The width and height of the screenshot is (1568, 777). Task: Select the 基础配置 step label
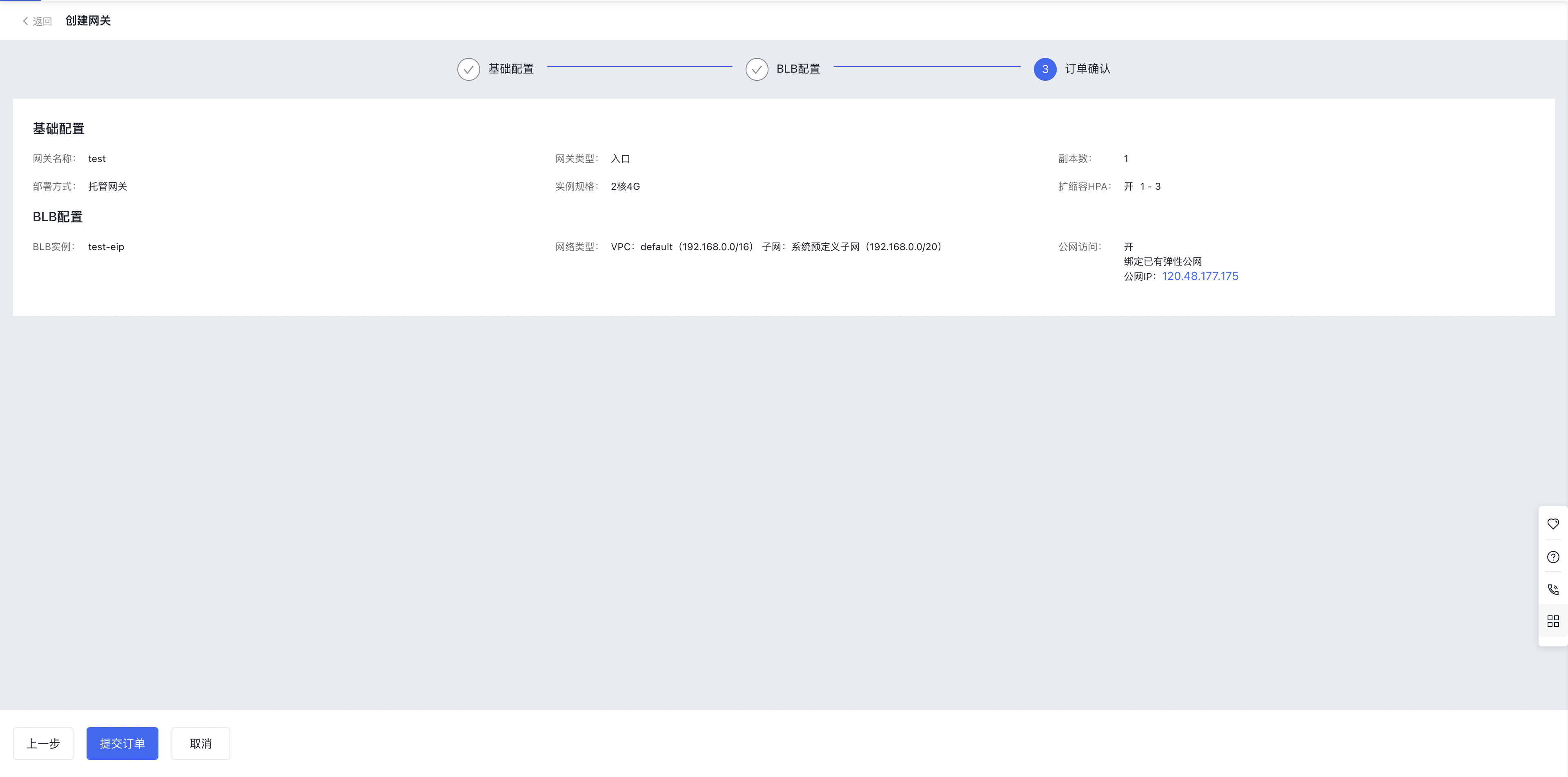click(511, 69)
